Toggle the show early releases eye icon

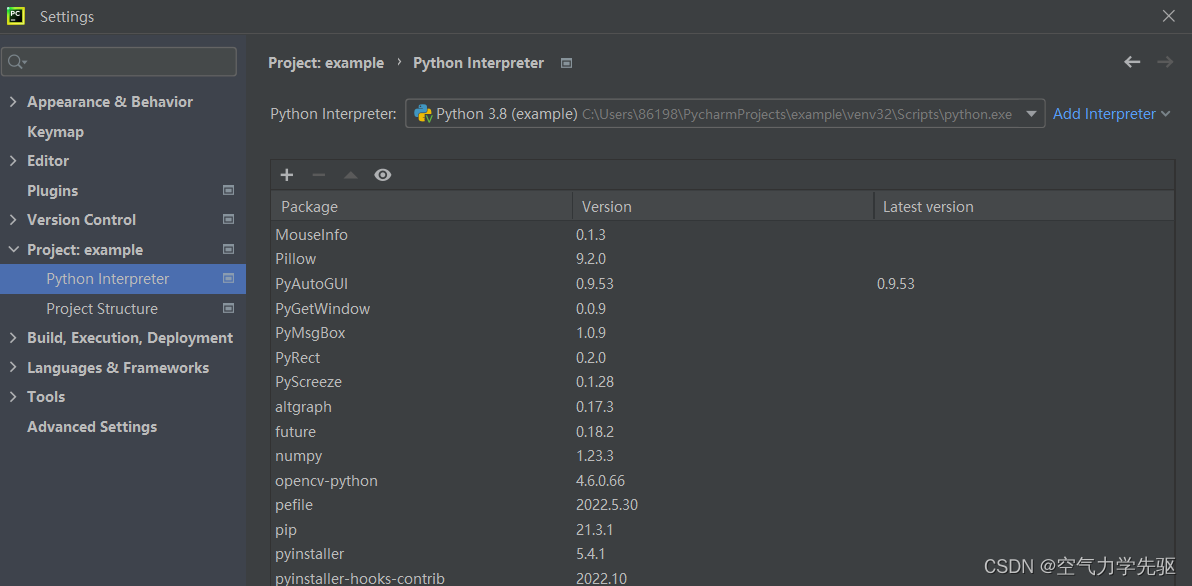pyautogui.click(x=382, y=175)
